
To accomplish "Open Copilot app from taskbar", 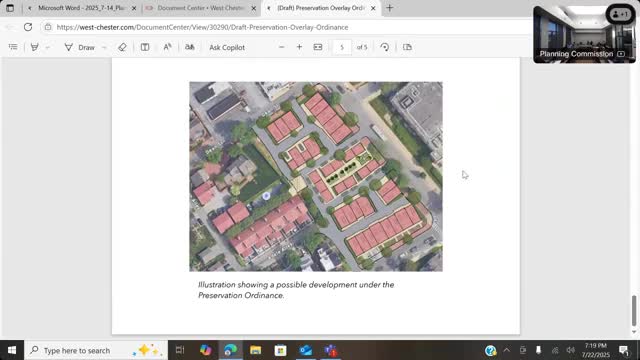I will point(205,350).
